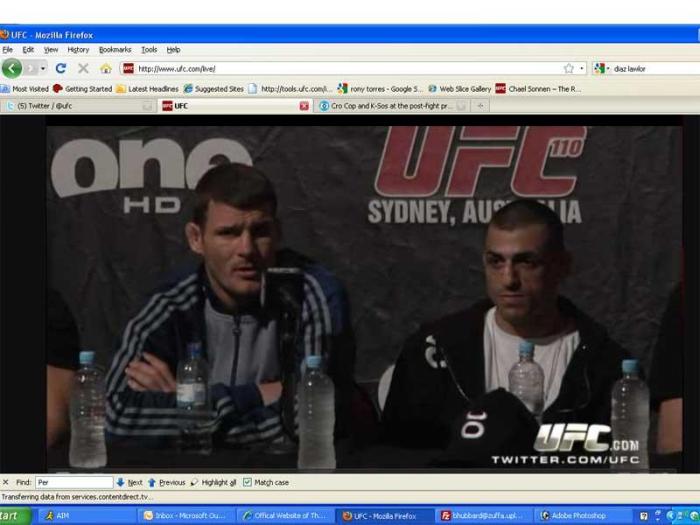Open the address bar history dropdown arrow
The image size is (700, 525).
tap(581, 68)
